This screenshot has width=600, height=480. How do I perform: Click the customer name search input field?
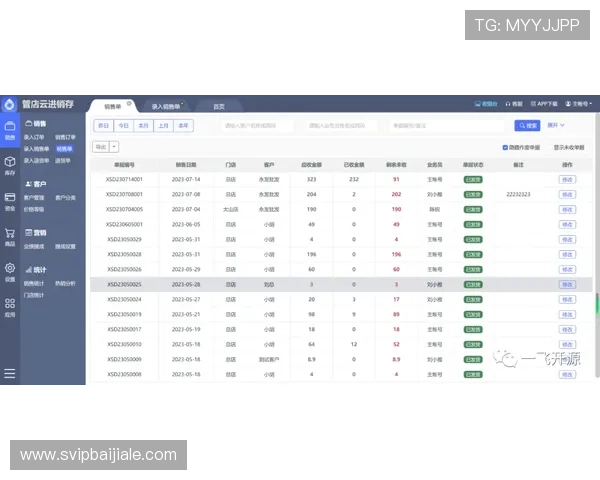pyautogui.click(x=258, y=126)
